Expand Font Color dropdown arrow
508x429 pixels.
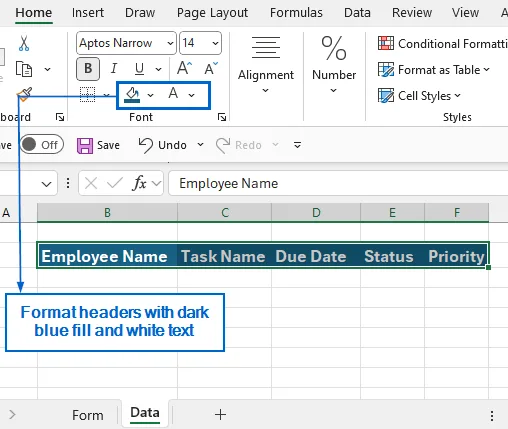[191, 95]
